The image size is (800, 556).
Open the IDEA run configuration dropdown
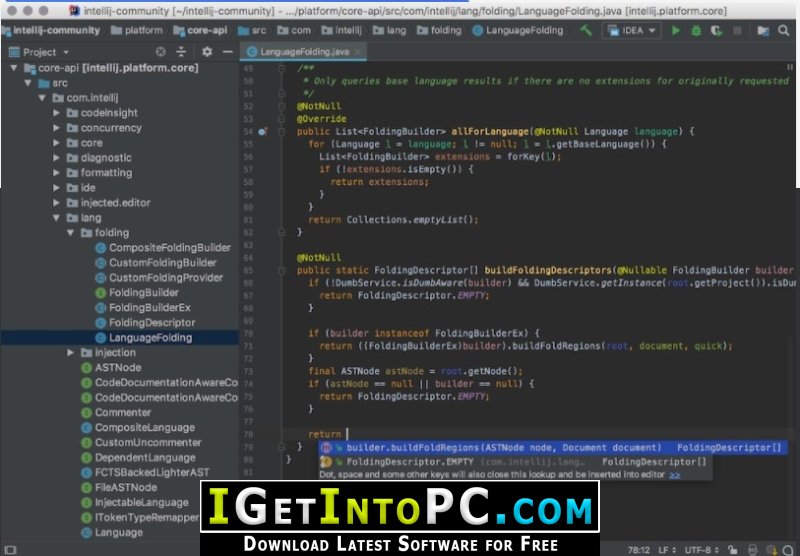tap(632, 31)
